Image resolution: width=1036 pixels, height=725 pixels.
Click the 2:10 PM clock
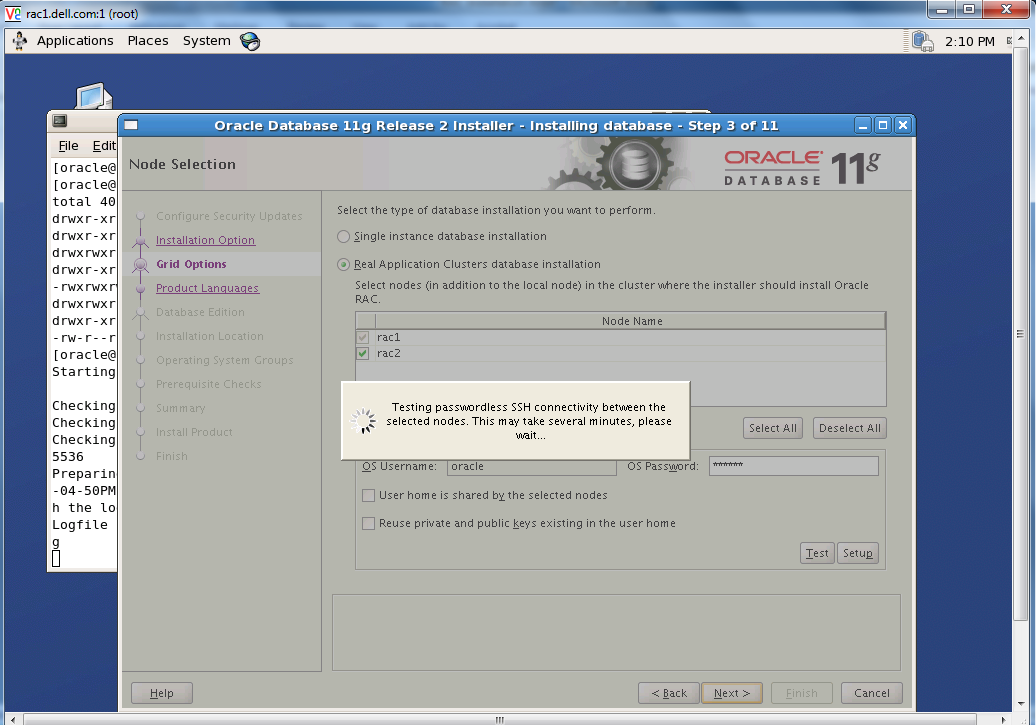[x=969, y=41]
